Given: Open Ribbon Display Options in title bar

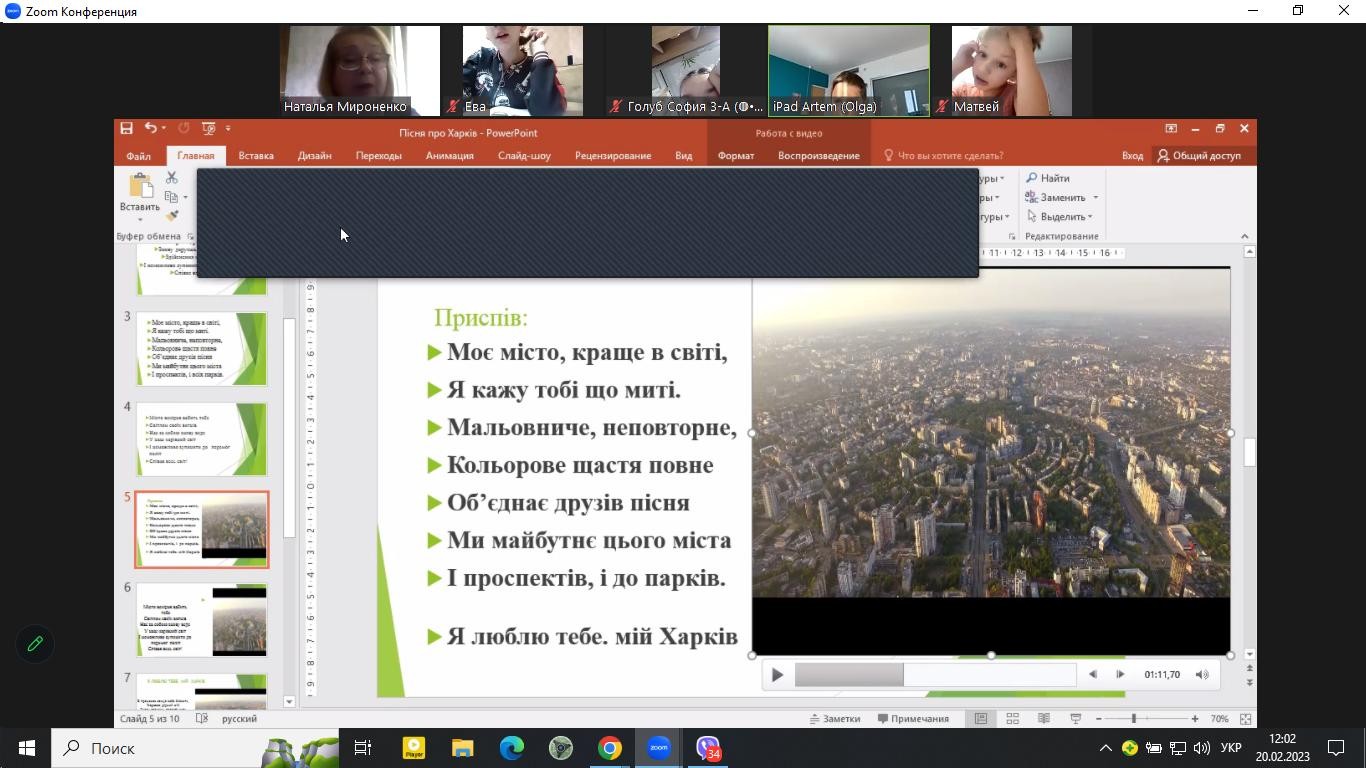Looking at the screenshot, I should pos(1171,128).
